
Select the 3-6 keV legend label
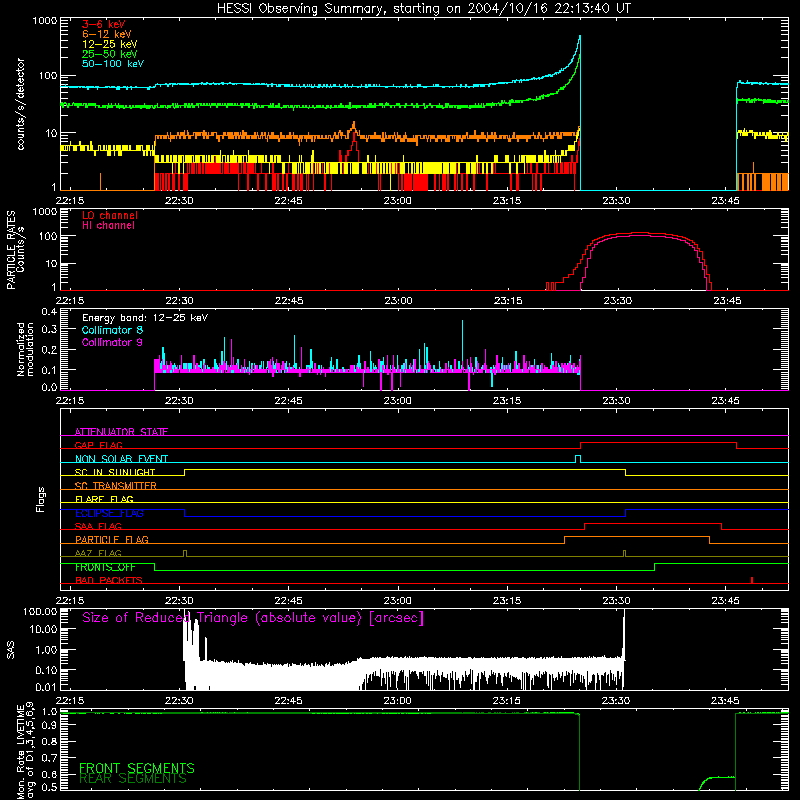point(104,24)
